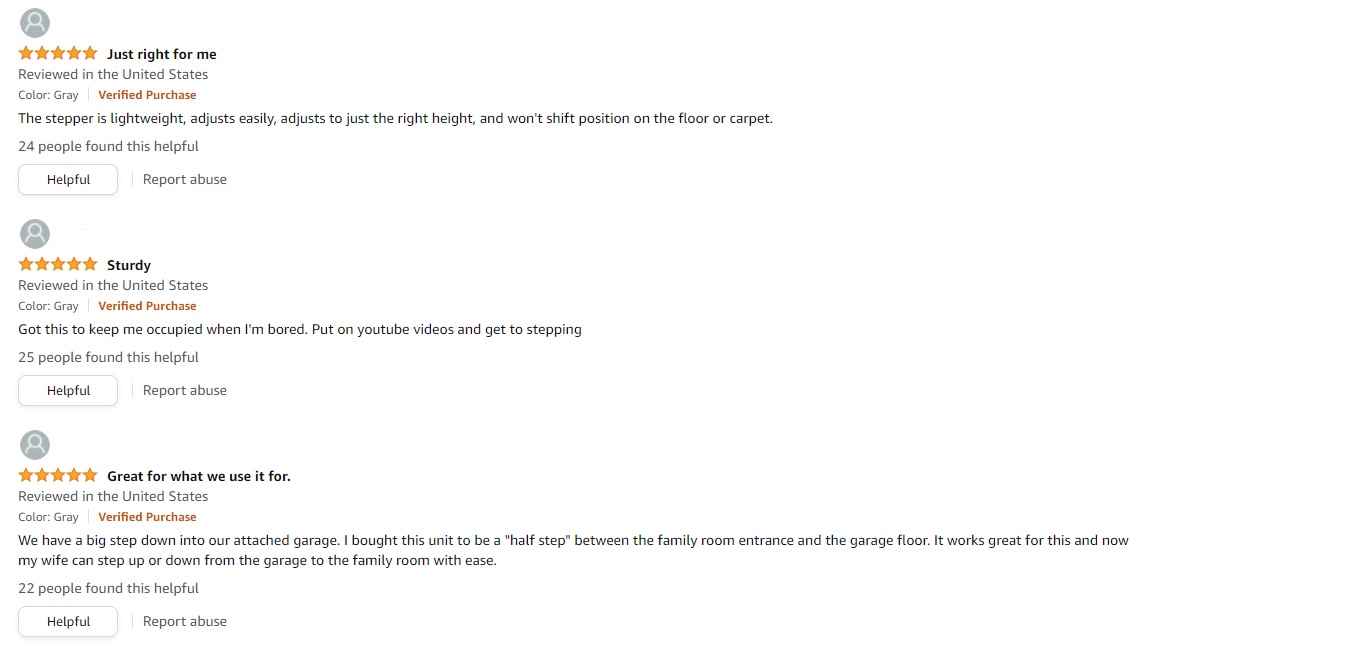Mark the Sturdy review as Helpful
The height and width of the screenshot is (649, 1356).
(68, 391)
